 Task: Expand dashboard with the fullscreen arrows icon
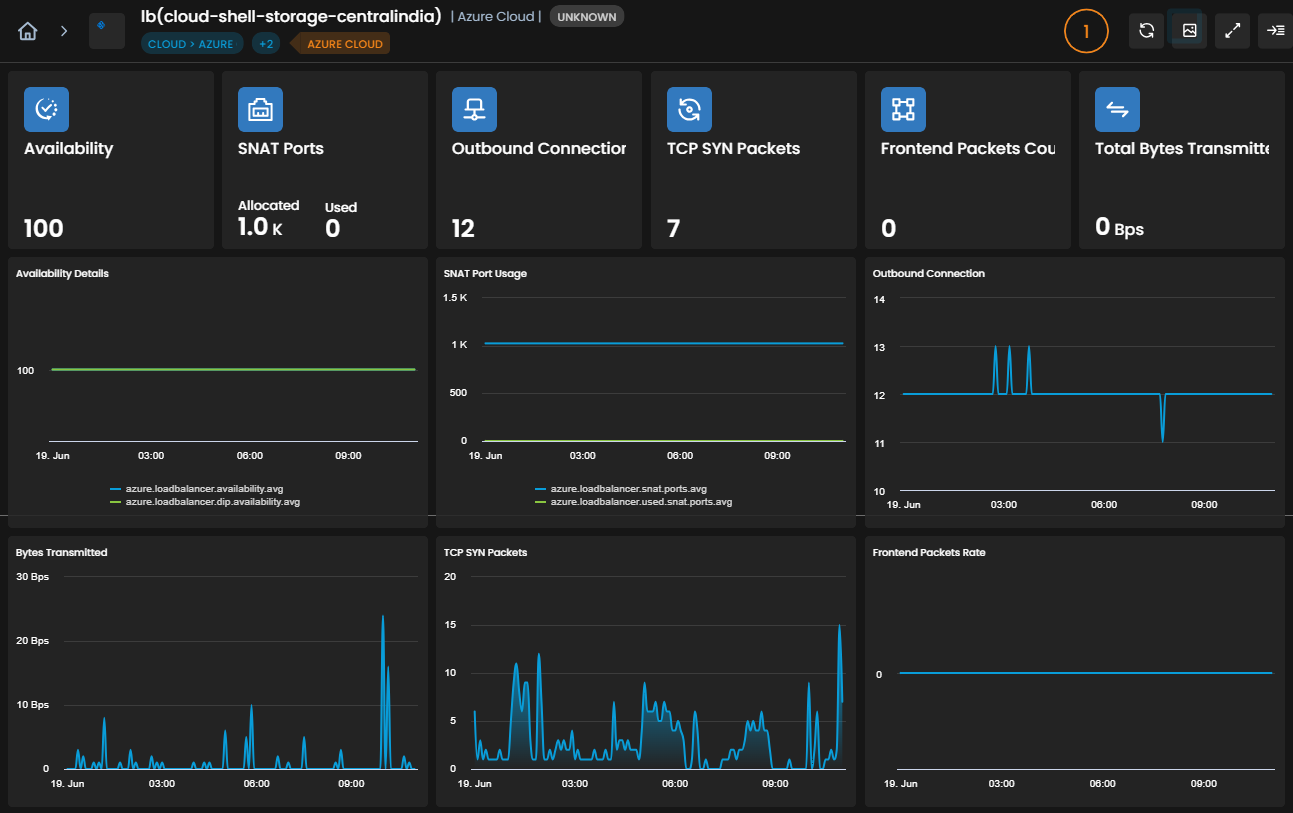1232,31
